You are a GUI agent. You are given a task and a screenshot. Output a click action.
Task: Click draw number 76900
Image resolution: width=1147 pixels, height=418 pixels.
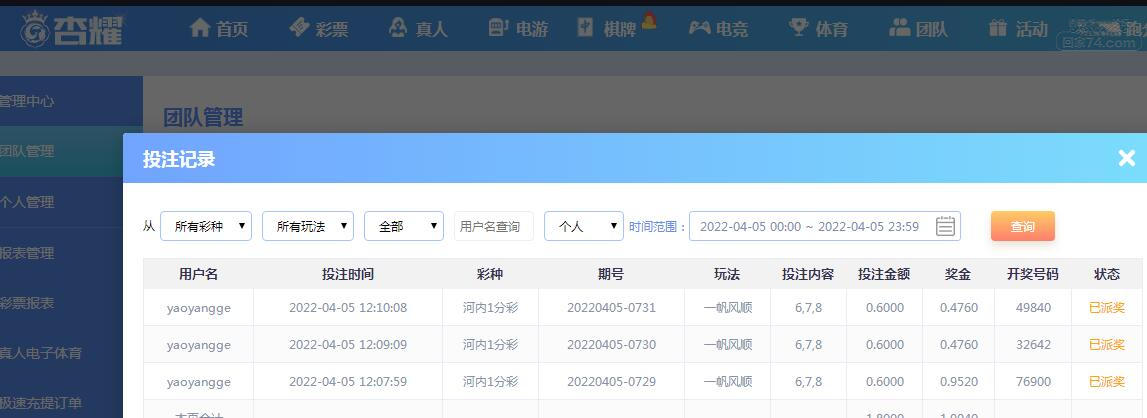pos(1033,381)
